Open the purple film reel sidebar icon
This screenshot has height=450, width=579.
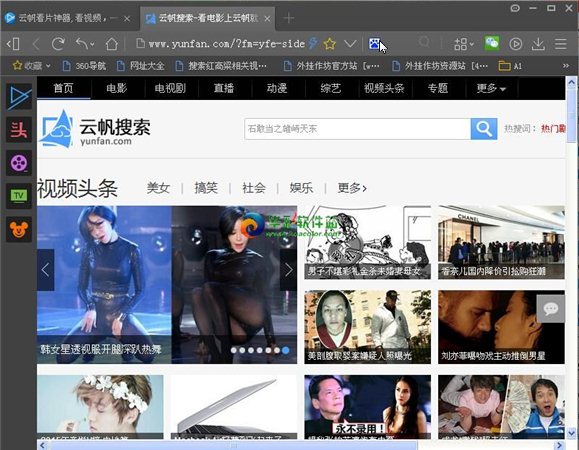click(19, 163)
